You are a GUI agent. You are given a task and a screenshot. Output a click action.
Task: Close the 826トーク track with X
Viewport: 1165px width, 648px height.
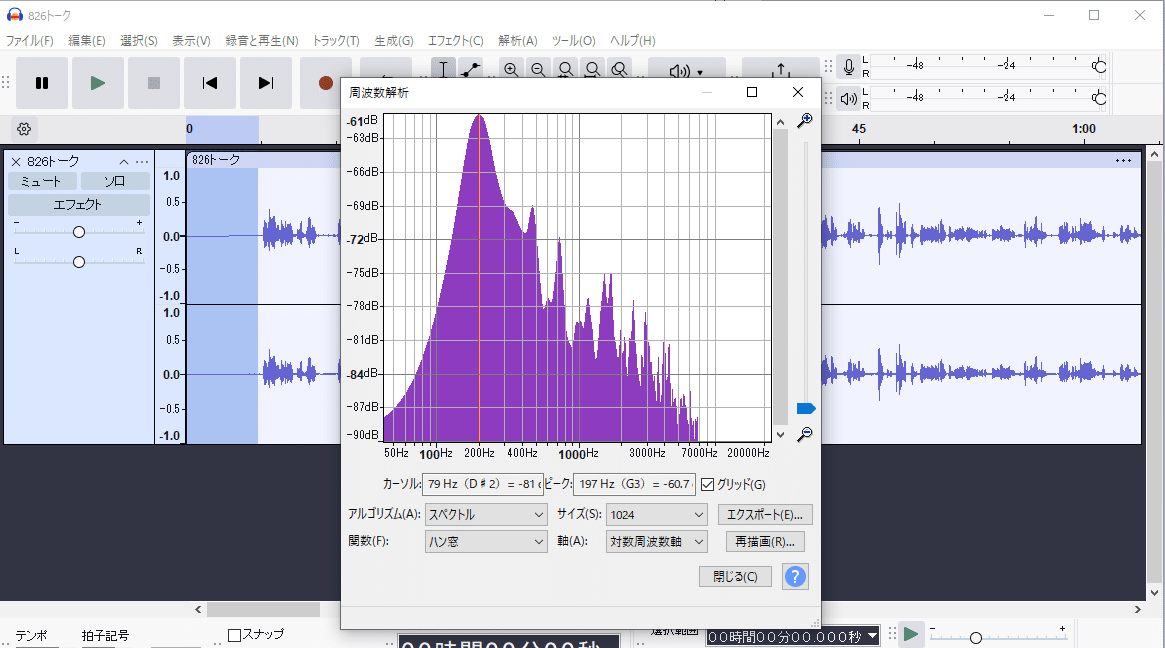16,161
